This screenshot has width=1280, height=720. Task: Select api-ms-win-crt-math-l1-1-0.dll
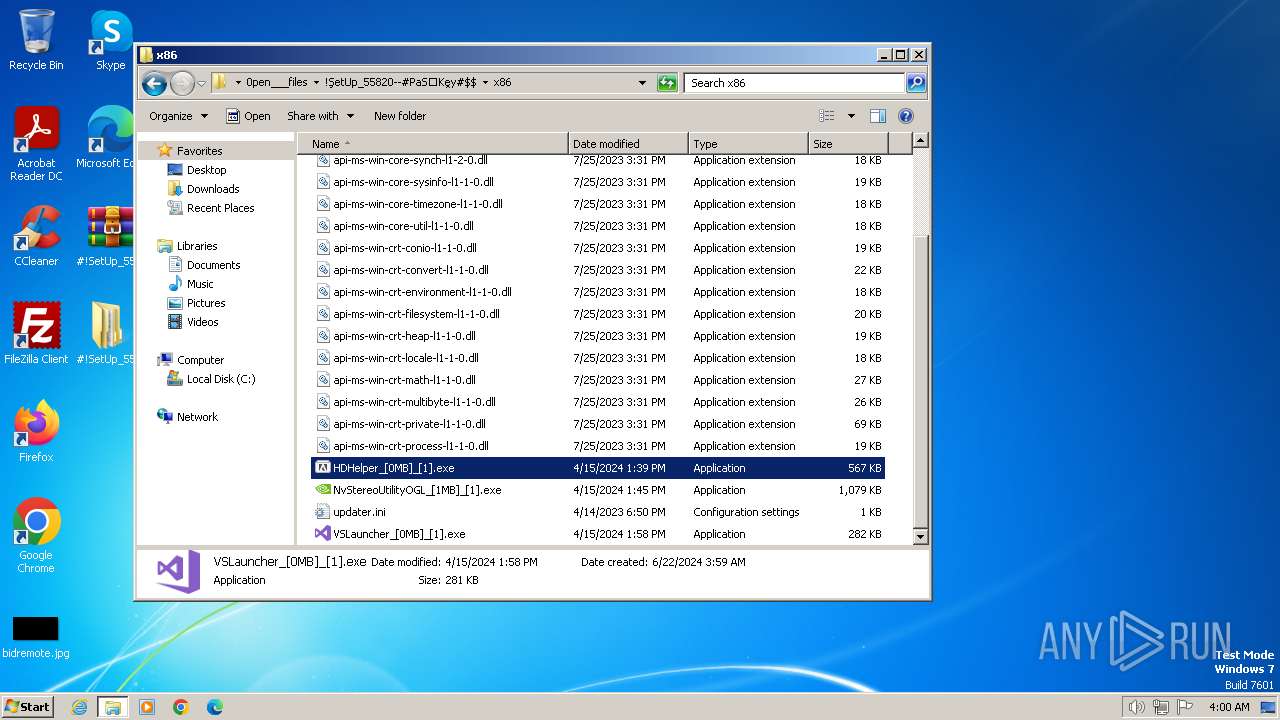(599, 380)
